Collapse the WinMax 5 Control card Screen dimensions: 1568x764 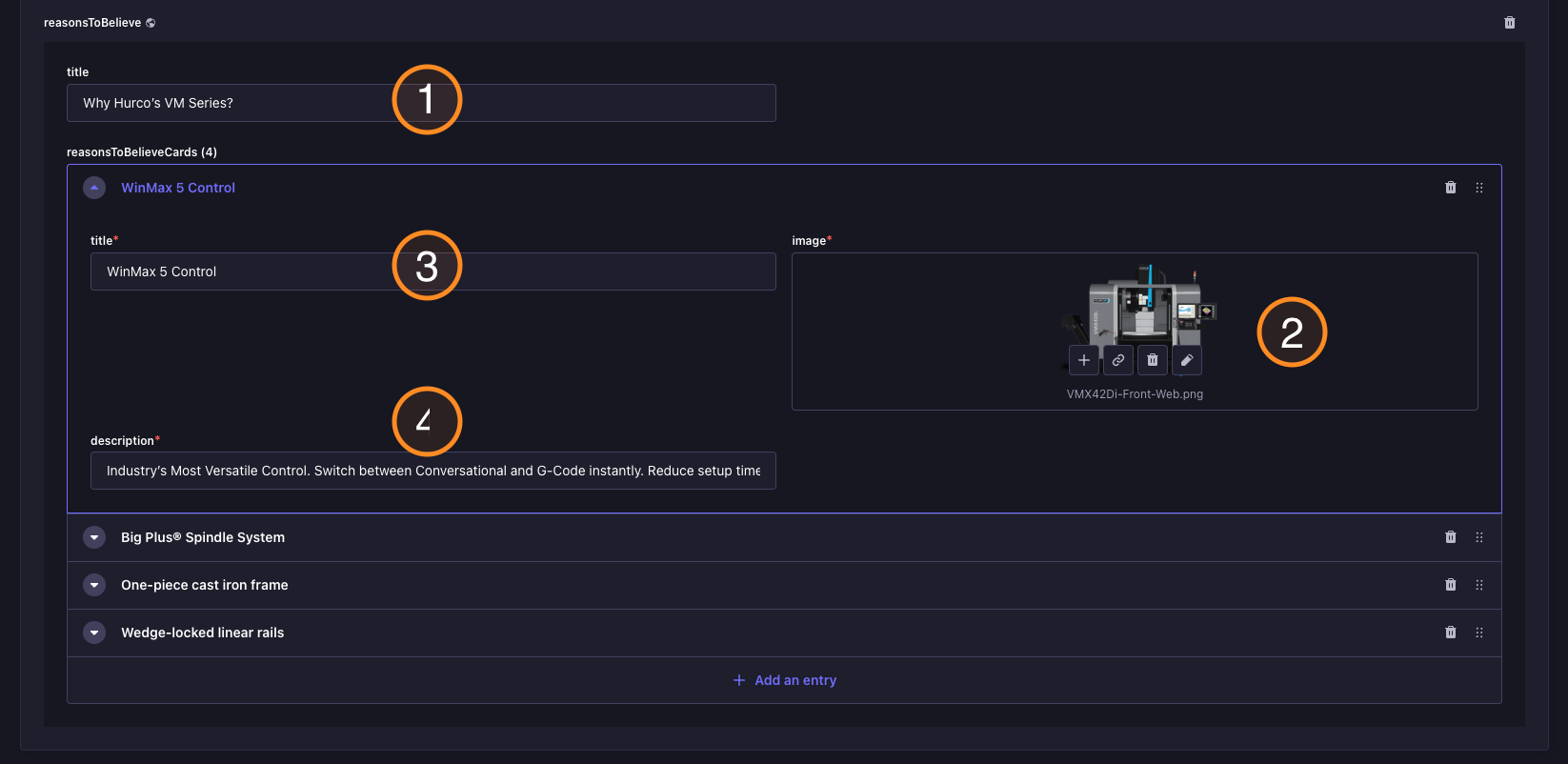(x=94, y=188)
